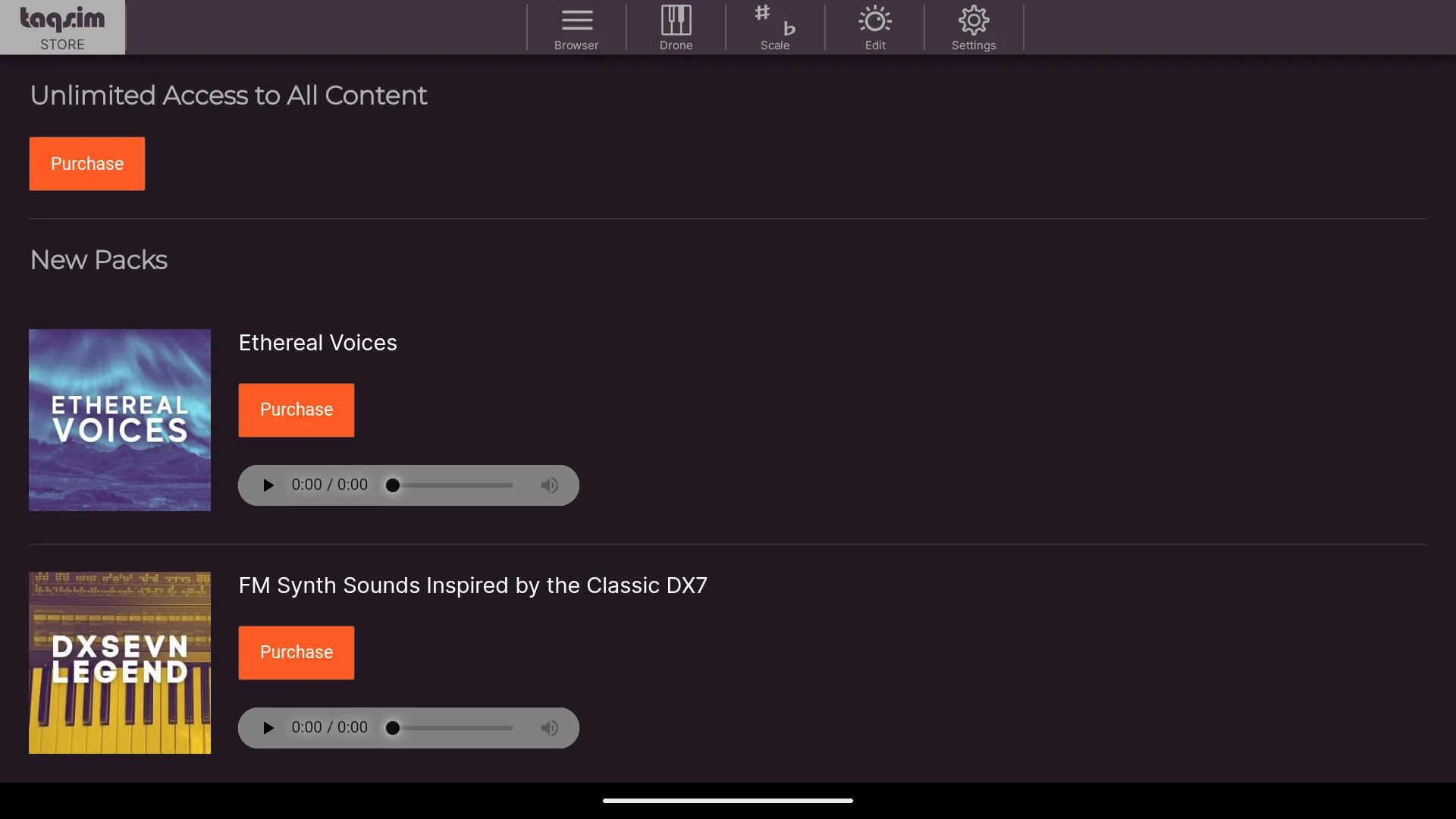Open the Browser menu icon
Viewport: 1456px width, 819px height.
(x=576, y=28)
